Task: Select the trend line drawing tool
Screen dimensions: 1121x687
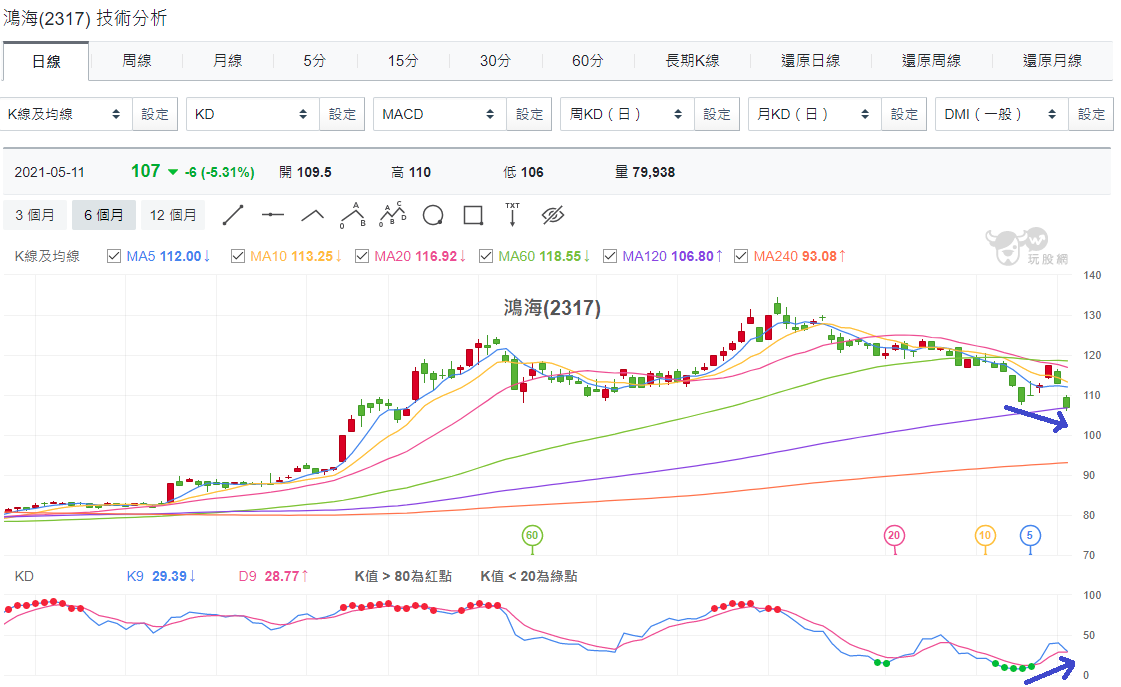Action: point(233,214)
